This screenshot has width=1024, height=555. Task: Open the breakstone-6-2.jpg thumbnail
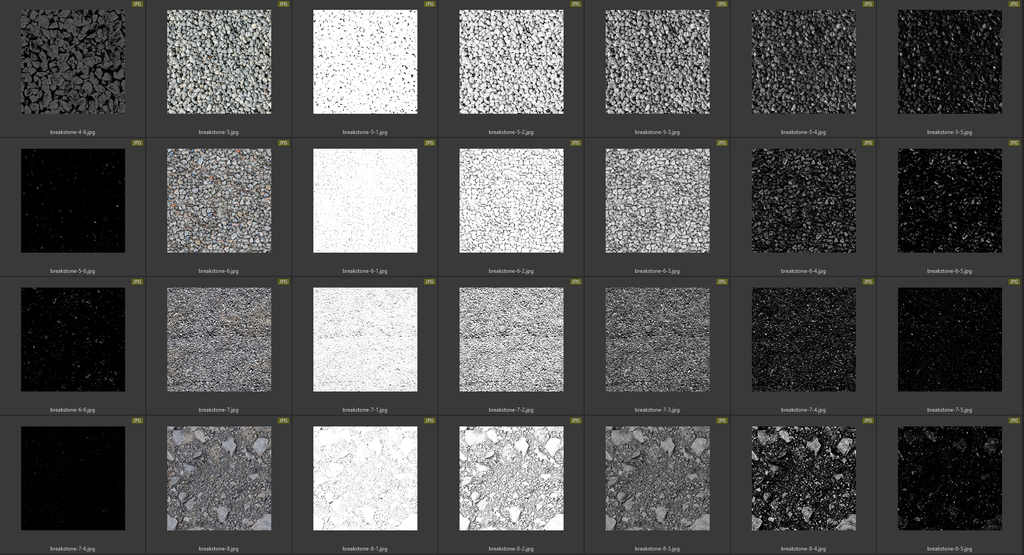coord(511,201)
